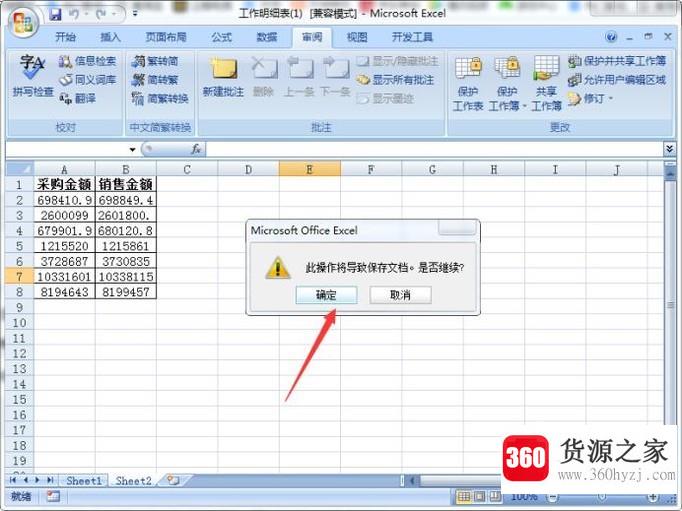Switch to 页面布局 tab
682x511 pixels.
pos(166,37)
